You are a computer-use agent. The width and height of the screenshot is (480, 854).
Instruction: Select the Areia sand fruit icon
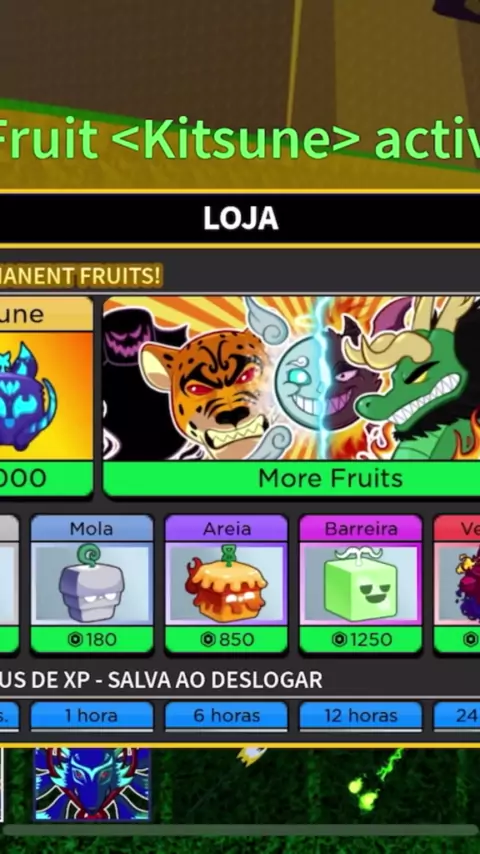tap(226, 584)
